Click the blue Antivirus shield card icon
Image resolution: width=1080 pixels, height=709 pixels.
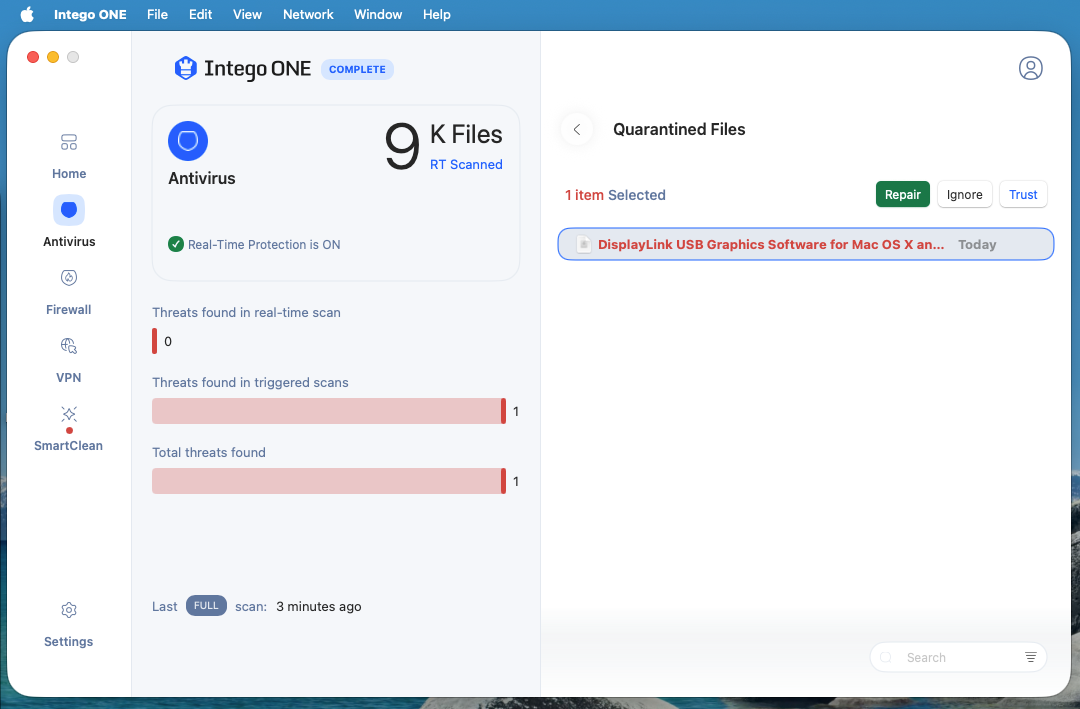click(x=188, y=141)
